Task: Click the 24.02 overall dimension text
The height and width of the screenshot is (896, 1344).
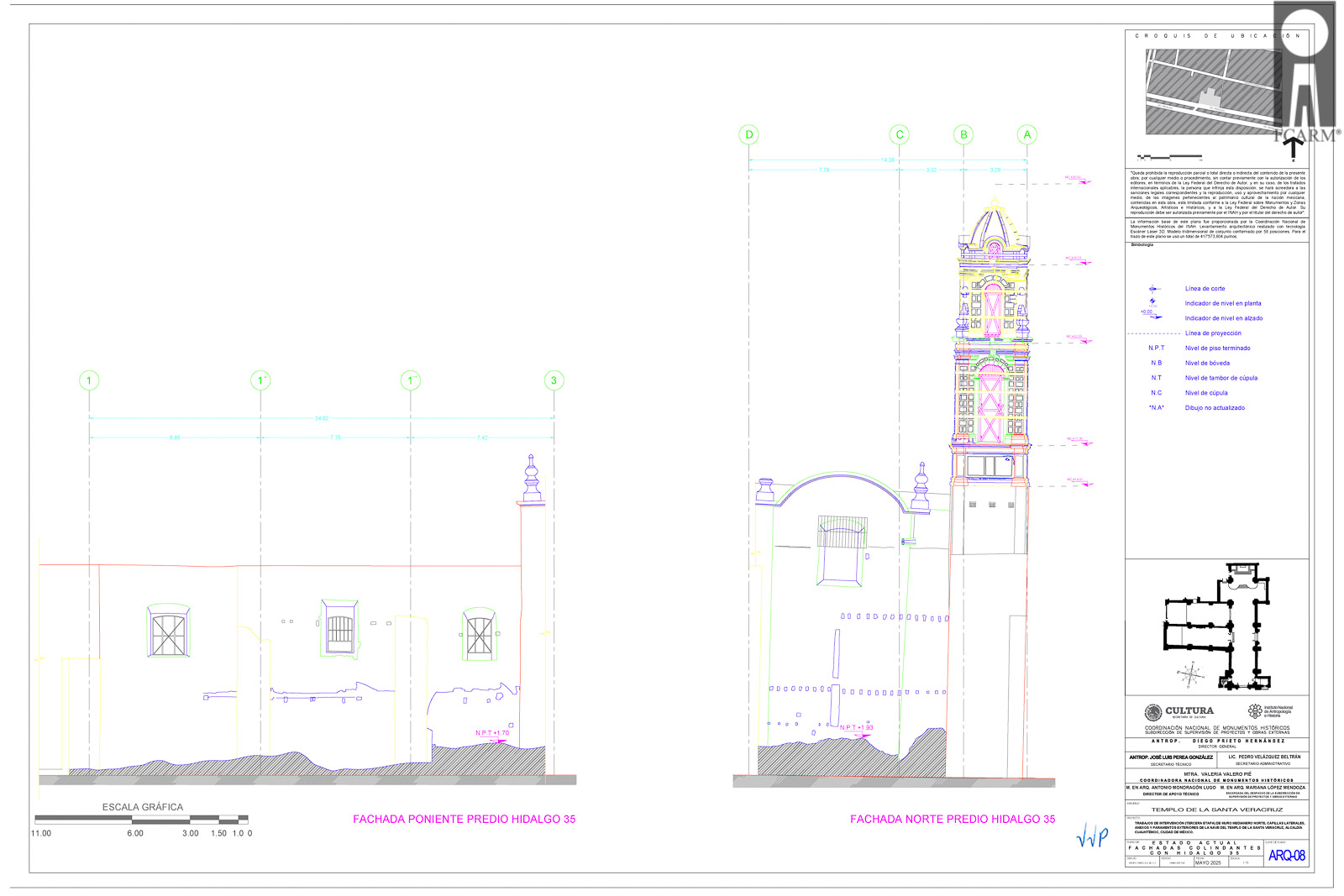Action: coord(321,417)
